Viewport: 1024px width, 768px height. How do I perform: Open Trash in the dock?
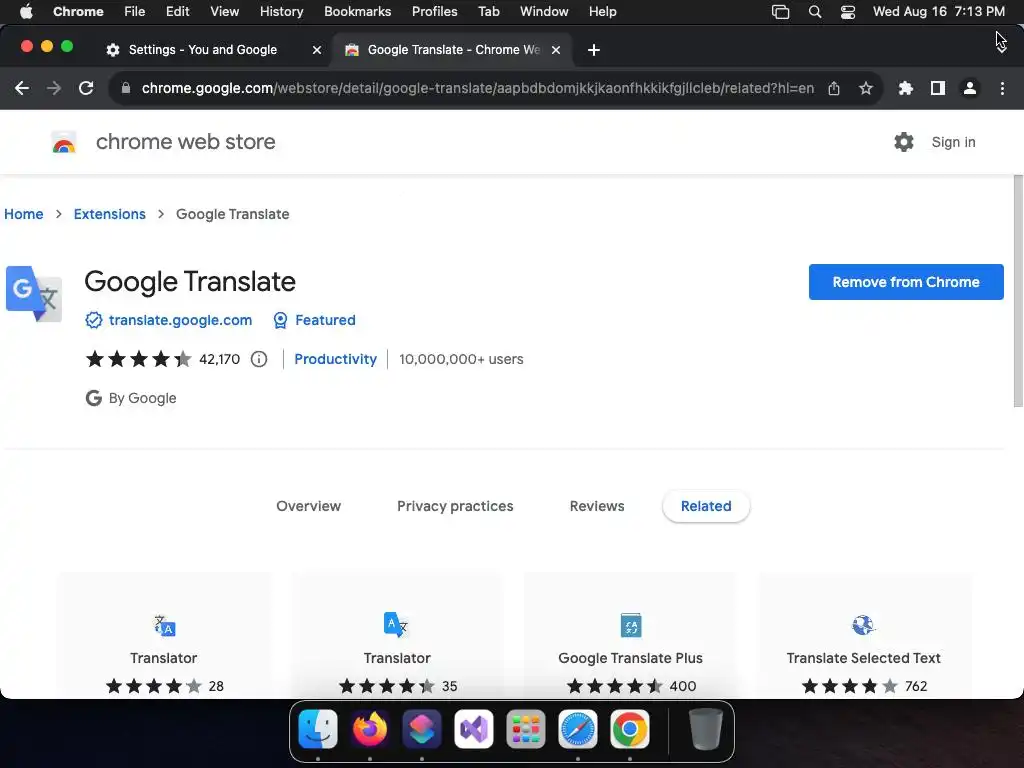pyautogui.click(x=706, y=729)
